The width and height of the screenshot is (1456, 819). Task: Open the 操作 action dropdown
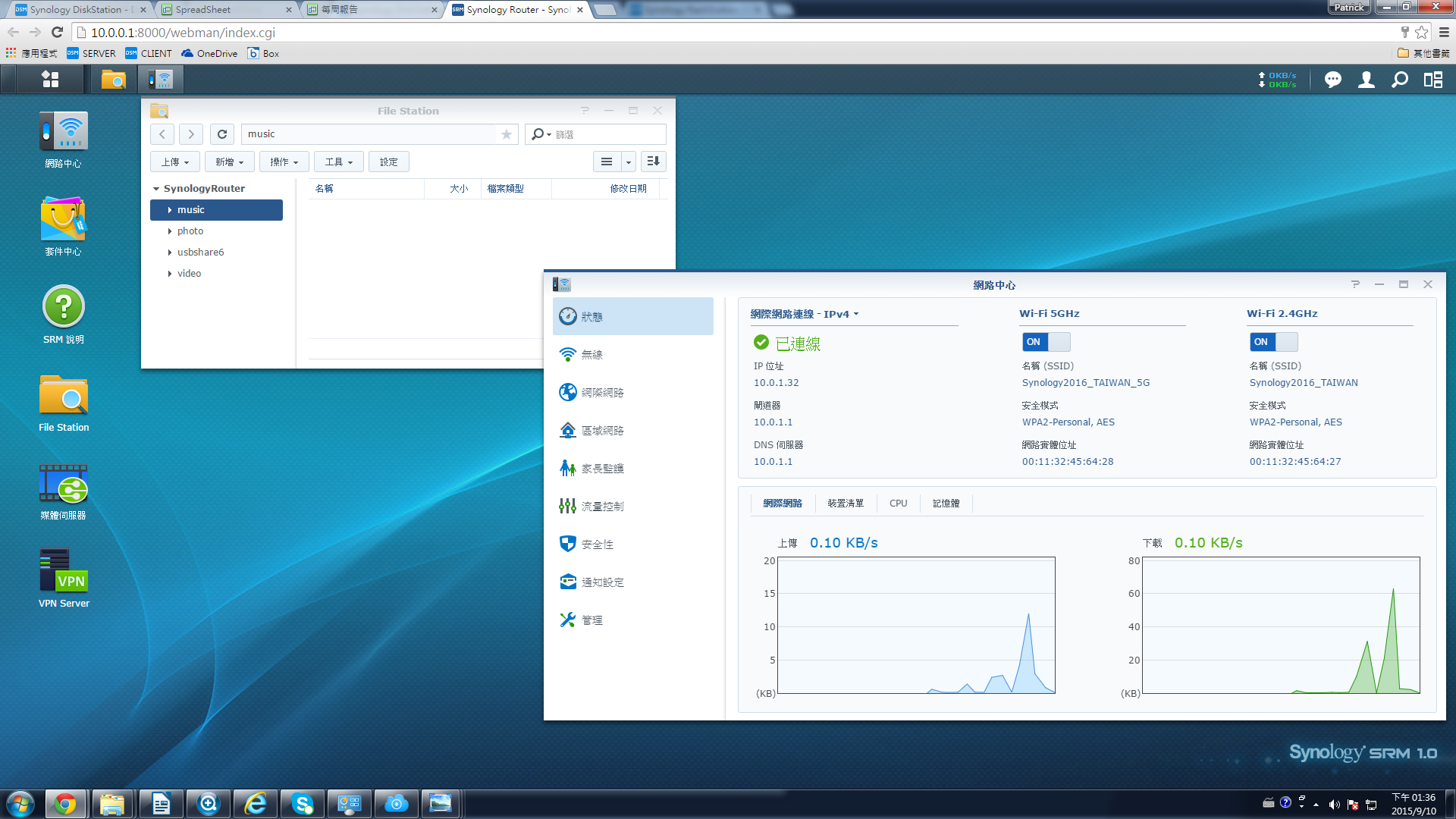tap(284, 162)
